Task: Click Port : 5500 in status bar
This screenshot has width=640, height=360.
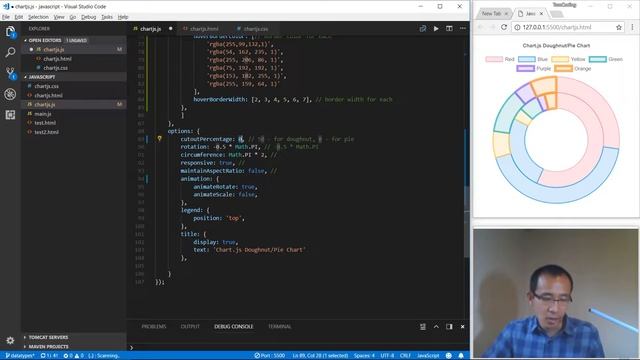Action: coord(270,356)
